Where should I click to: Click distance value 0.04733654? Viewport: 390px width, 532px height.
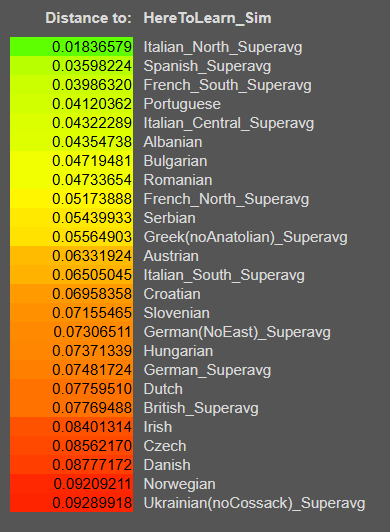92,180
